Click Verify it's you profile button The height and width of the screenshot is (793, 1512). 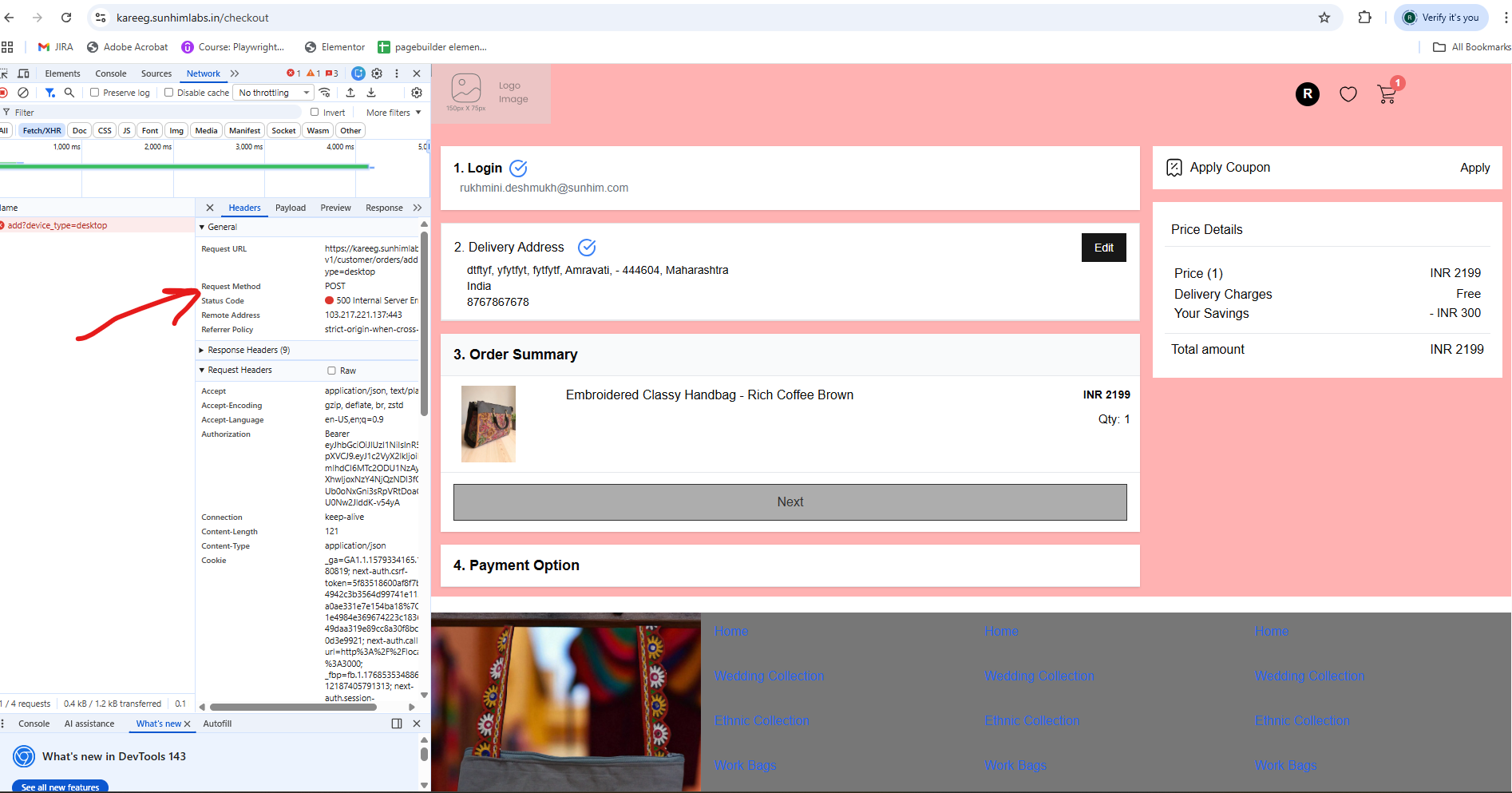pos(1442,18)
